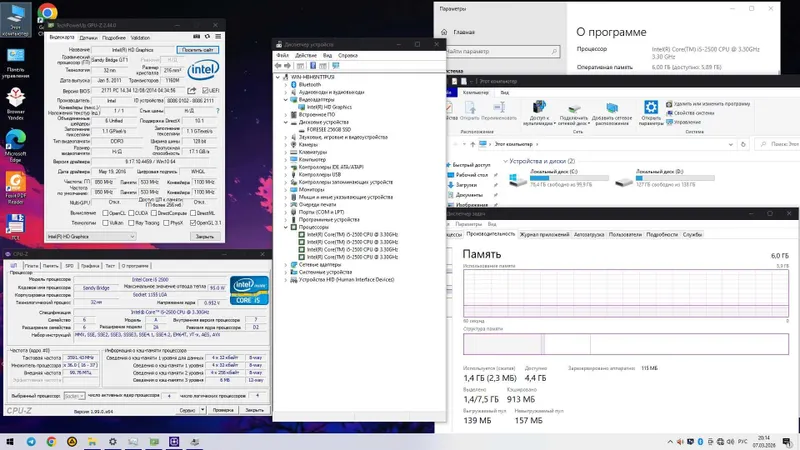Click CPU-Z 'Проверка' button
800x450 pixels.
click(223, 410)
